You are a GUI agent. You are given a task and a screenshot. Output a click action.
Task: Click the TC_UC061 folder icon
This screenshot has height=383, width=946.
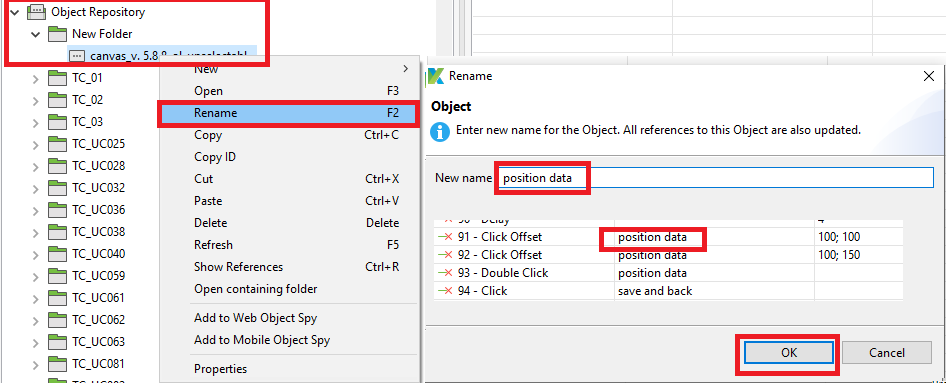coord(57,298)
